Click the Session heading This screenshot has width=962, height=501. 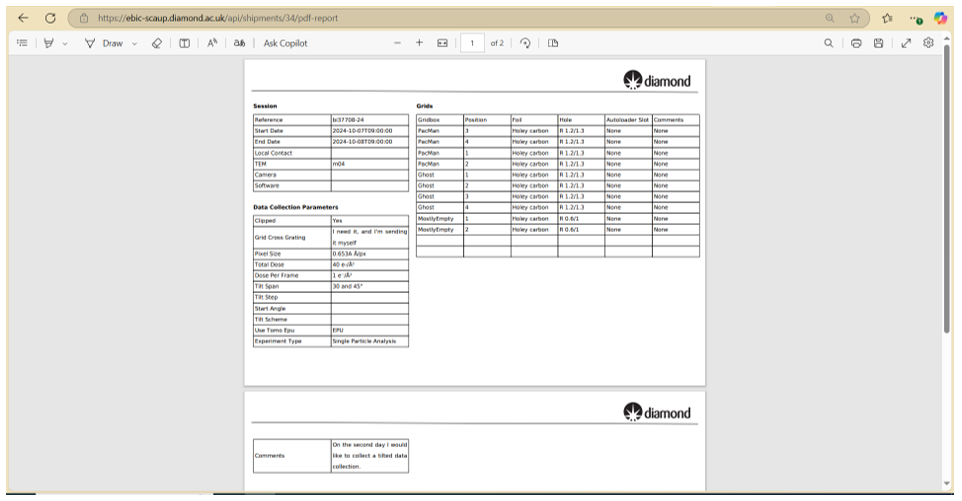(265, 106)
